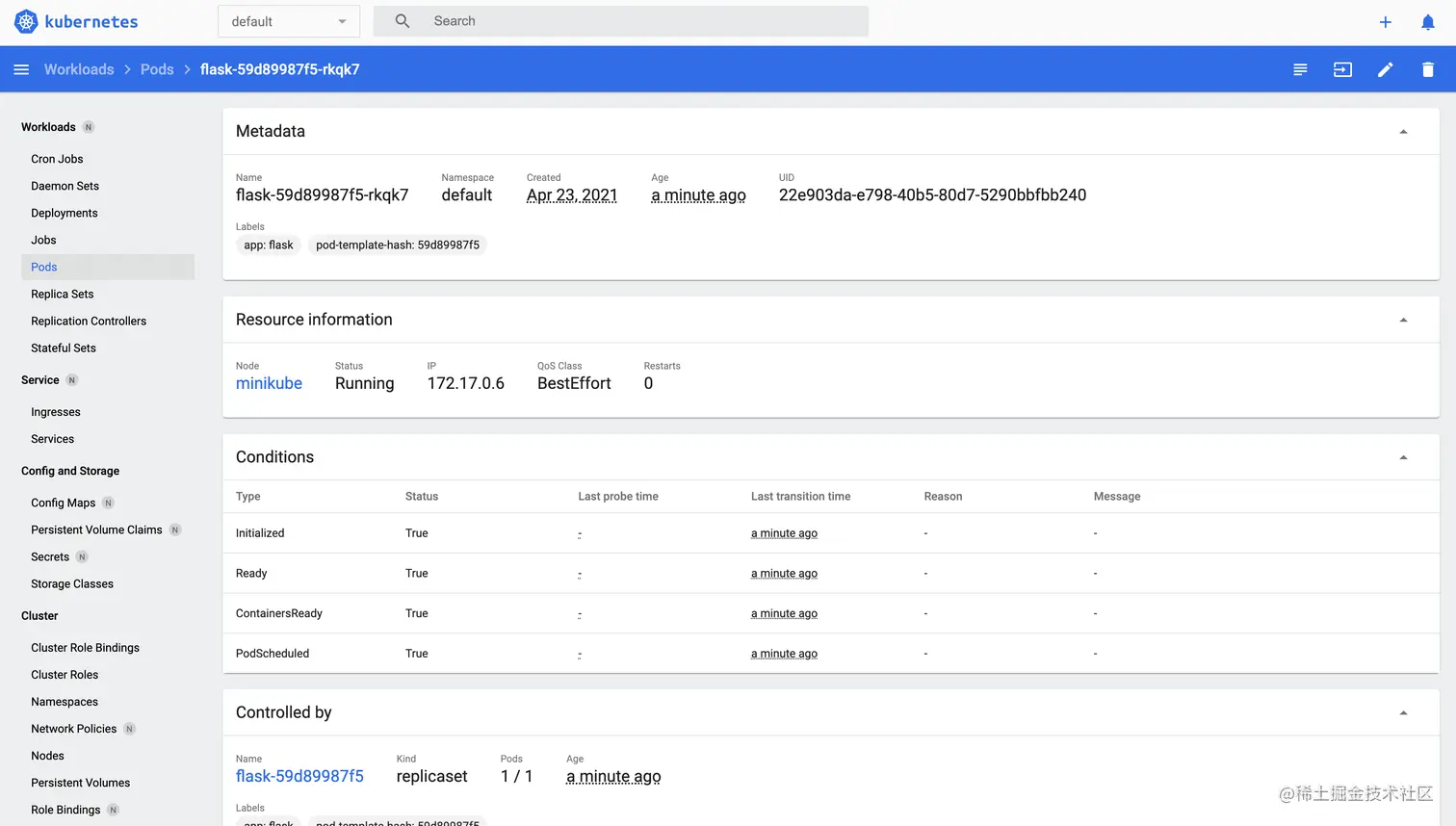Open Stateful Sets in the sidebar
Viewport: 1456px width, 826px height.
click(64, 348)
